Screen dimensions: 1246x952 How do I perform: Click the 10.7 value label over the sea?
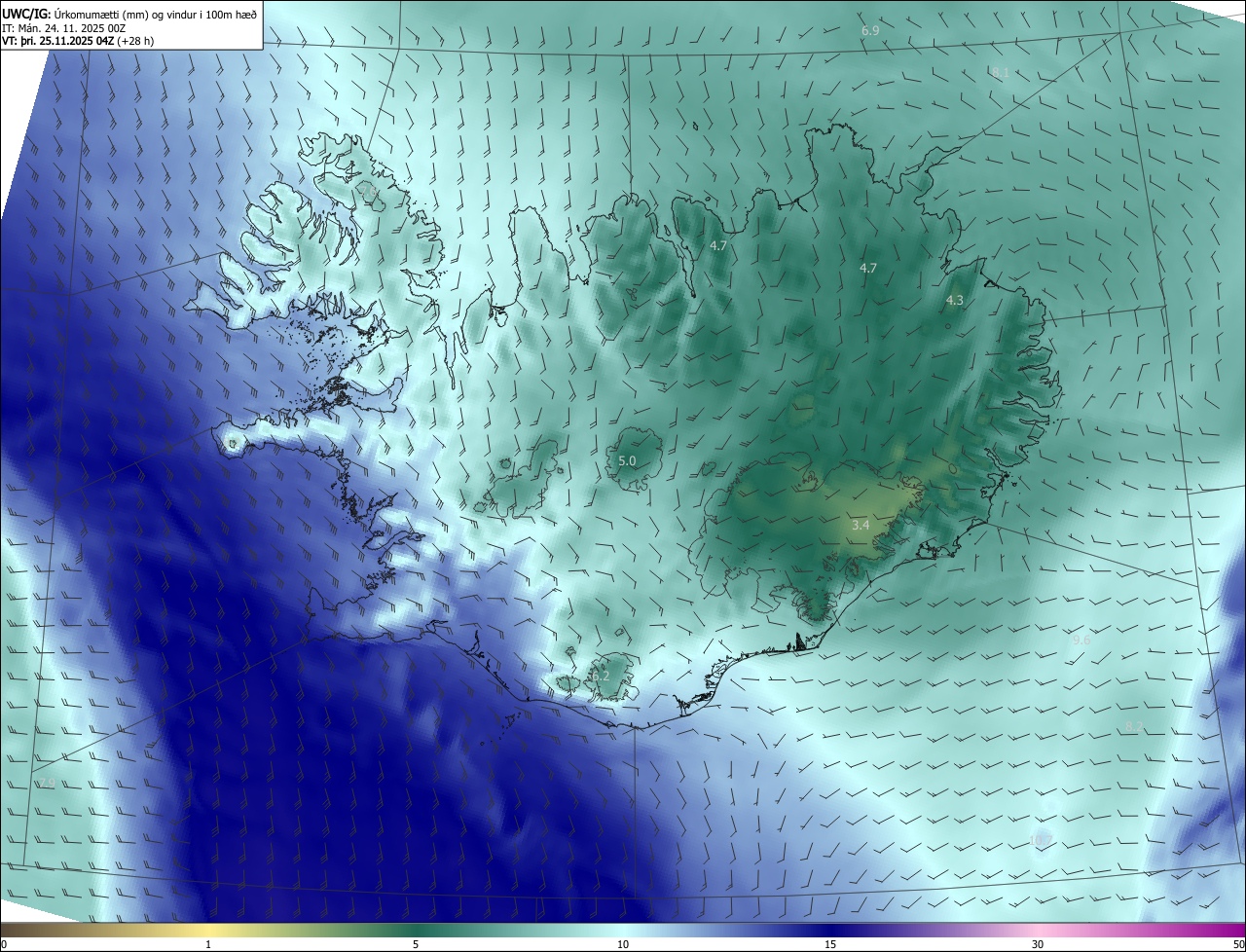pyautogui.click(x=1041, y=840)
